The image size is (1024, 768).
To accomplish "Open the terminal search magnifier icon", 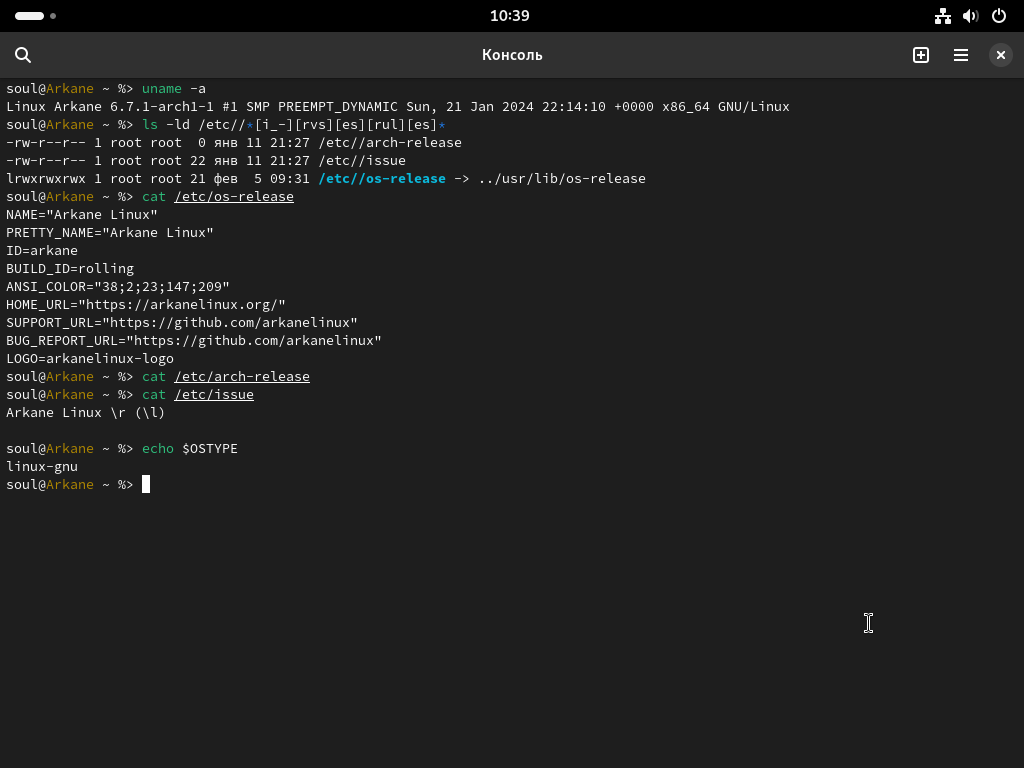I will tap(23, 56).
